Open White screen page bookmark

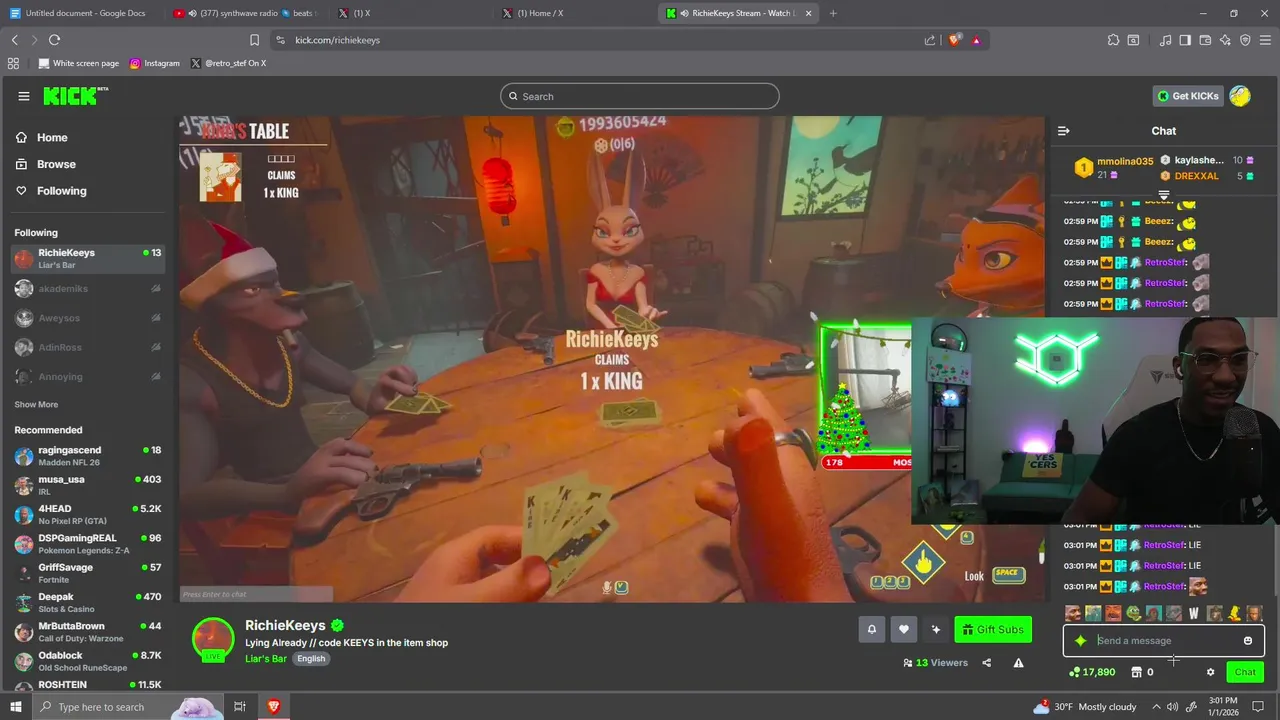coord(78,63)
